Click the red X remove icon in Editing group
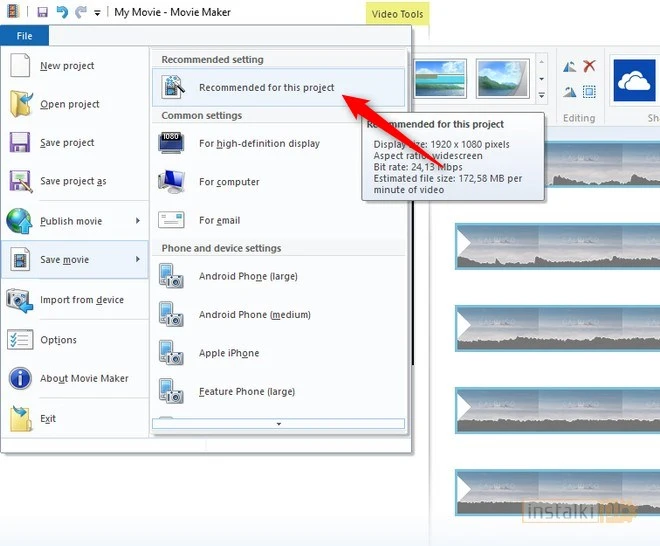Image resolution: width=660 pixels, height=546 pixels. tap(589, 67)
